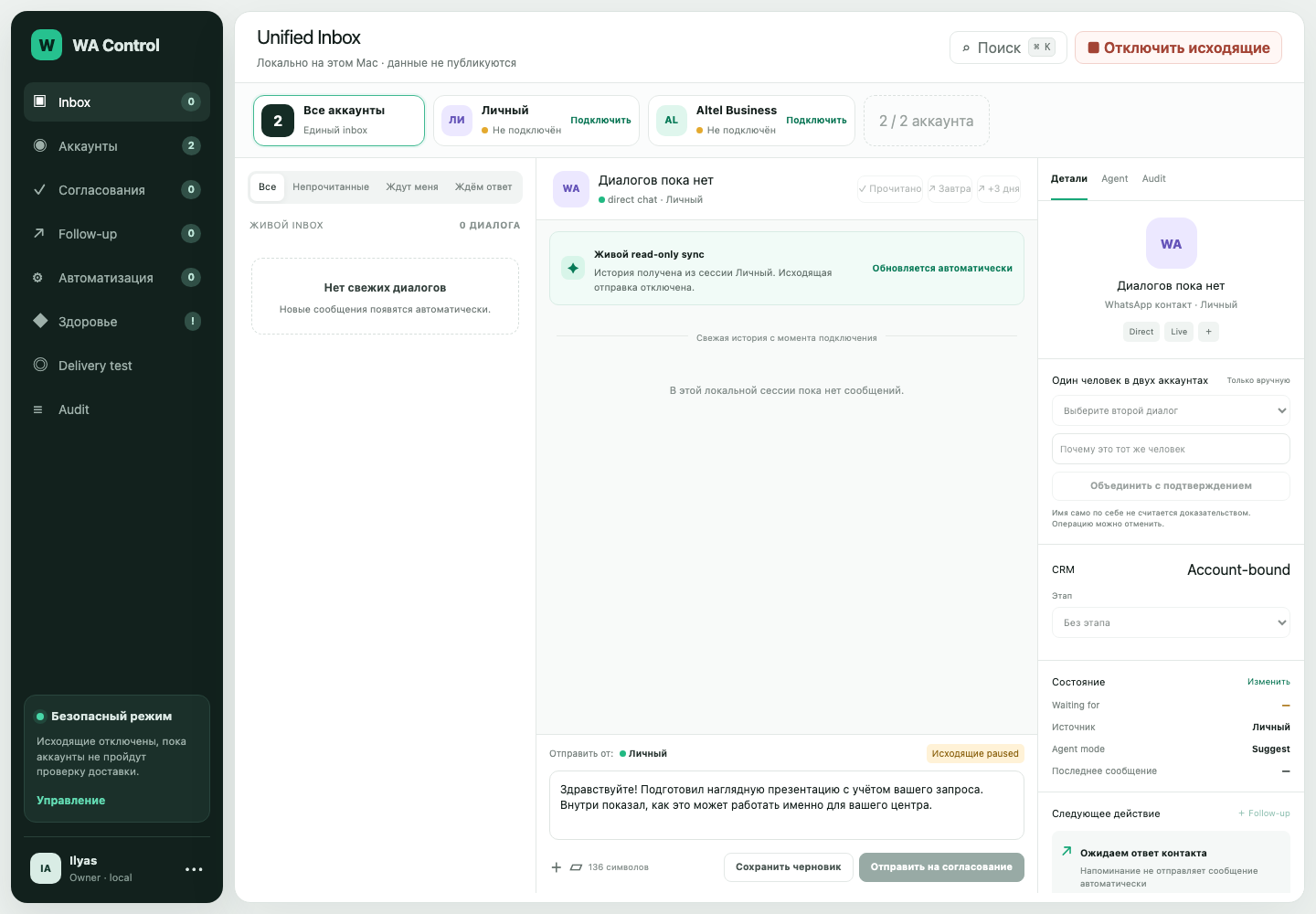Image resolution: width=1316 pixels, height=914 pixels.
Task: Click the WA Control logo icon
Action: [47, 45]
